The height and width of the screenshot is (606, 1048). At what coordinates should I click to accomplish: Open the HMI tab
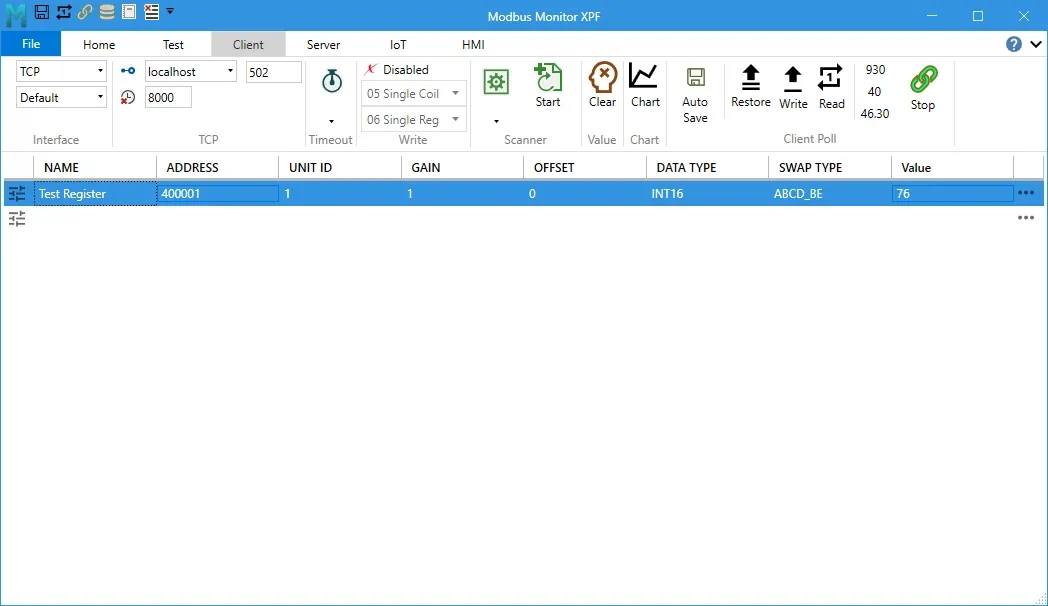point(473,44)
